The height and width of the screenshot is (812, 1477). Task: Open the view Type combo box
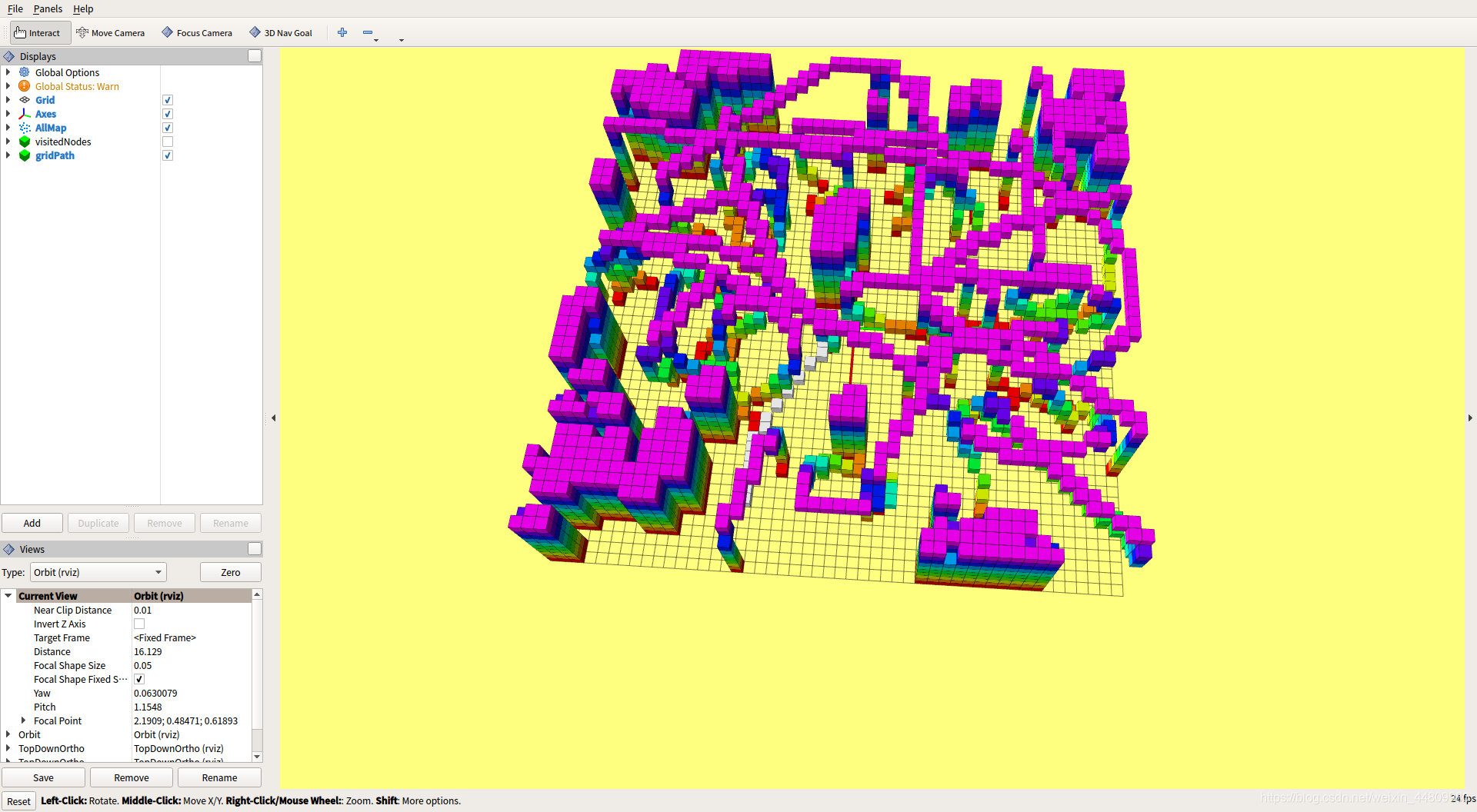[98, 572]
